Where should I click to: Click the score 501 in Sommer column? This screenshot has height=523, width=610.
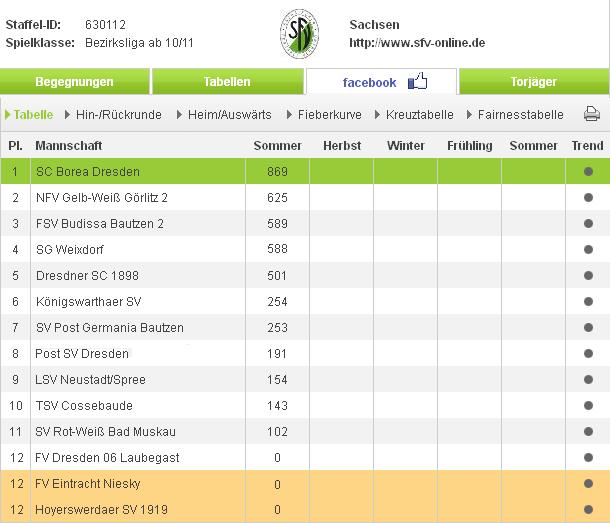(x=277, y=276)
